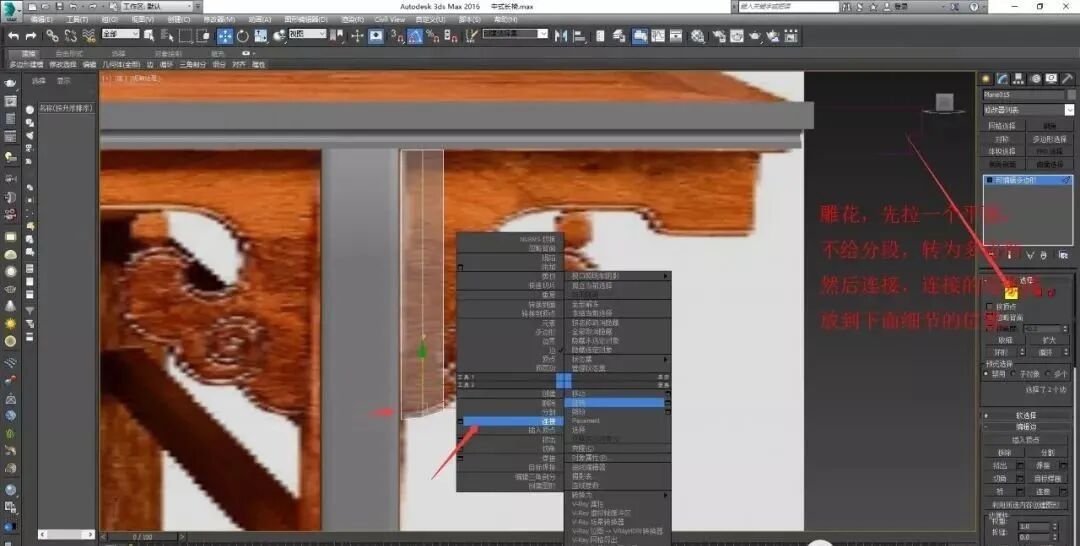Click the Configure Modifier Sets stack icon
Viewport: 1080px width, 546px height.
[x=1062, y=255]
